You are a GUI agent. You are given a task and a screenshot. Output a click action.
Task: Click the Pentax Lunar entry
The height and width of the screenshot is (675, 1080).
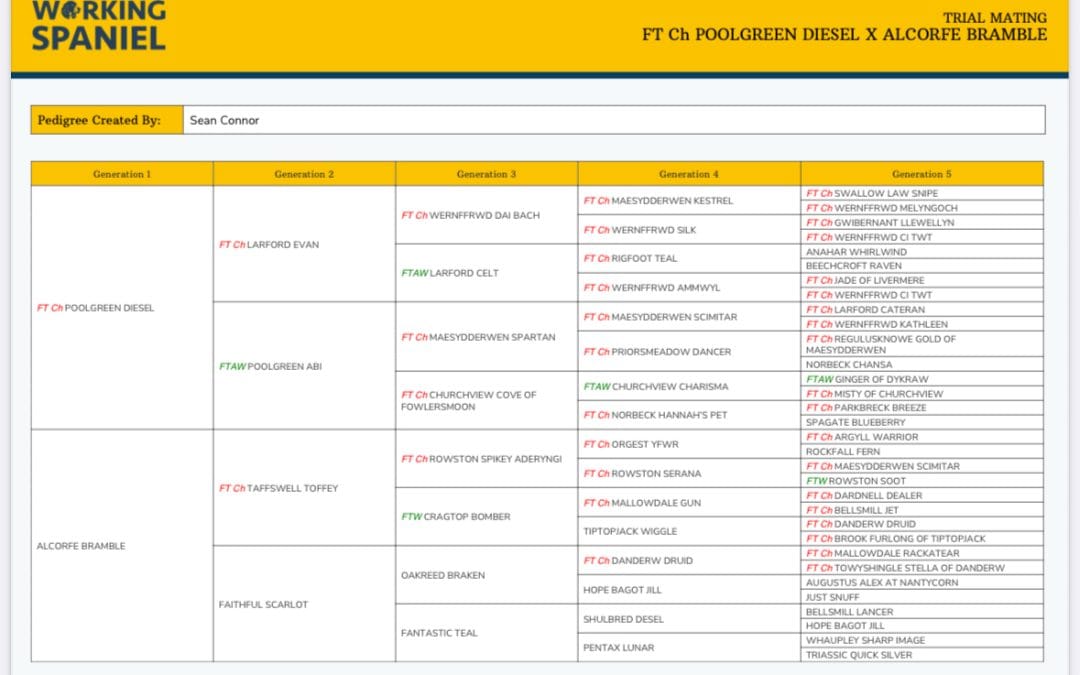click(618, 648)
